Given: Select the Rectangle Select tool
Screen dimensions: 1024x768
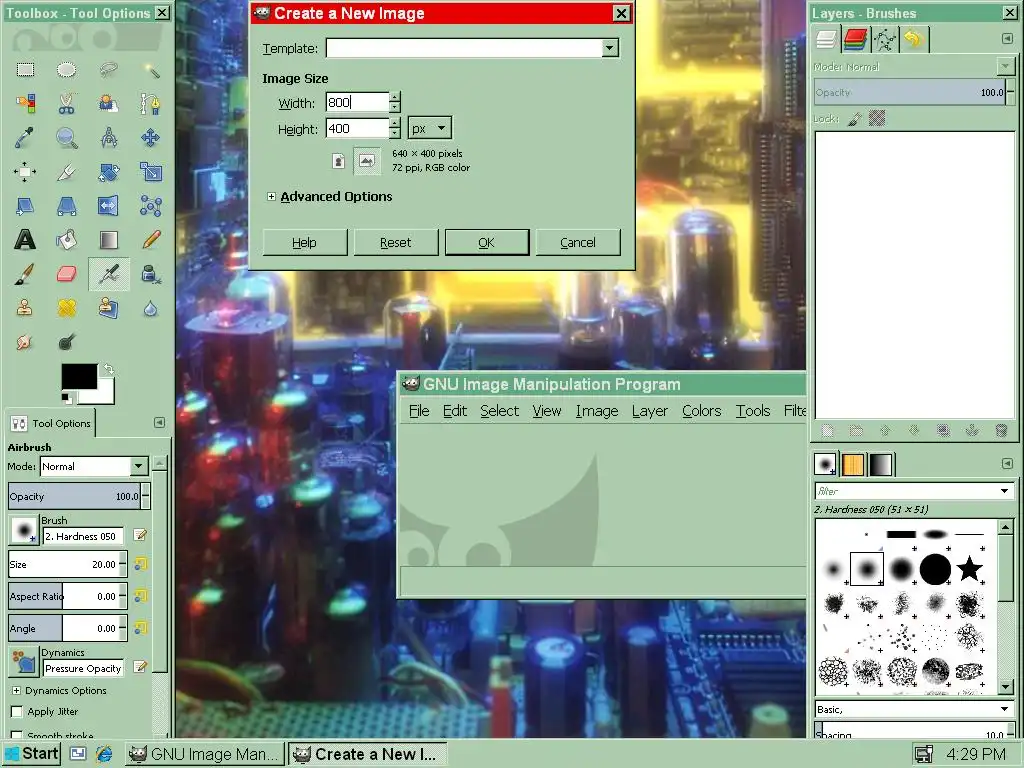Looking at the screenshot, I should pyautogui.click(x=25, y=70).
